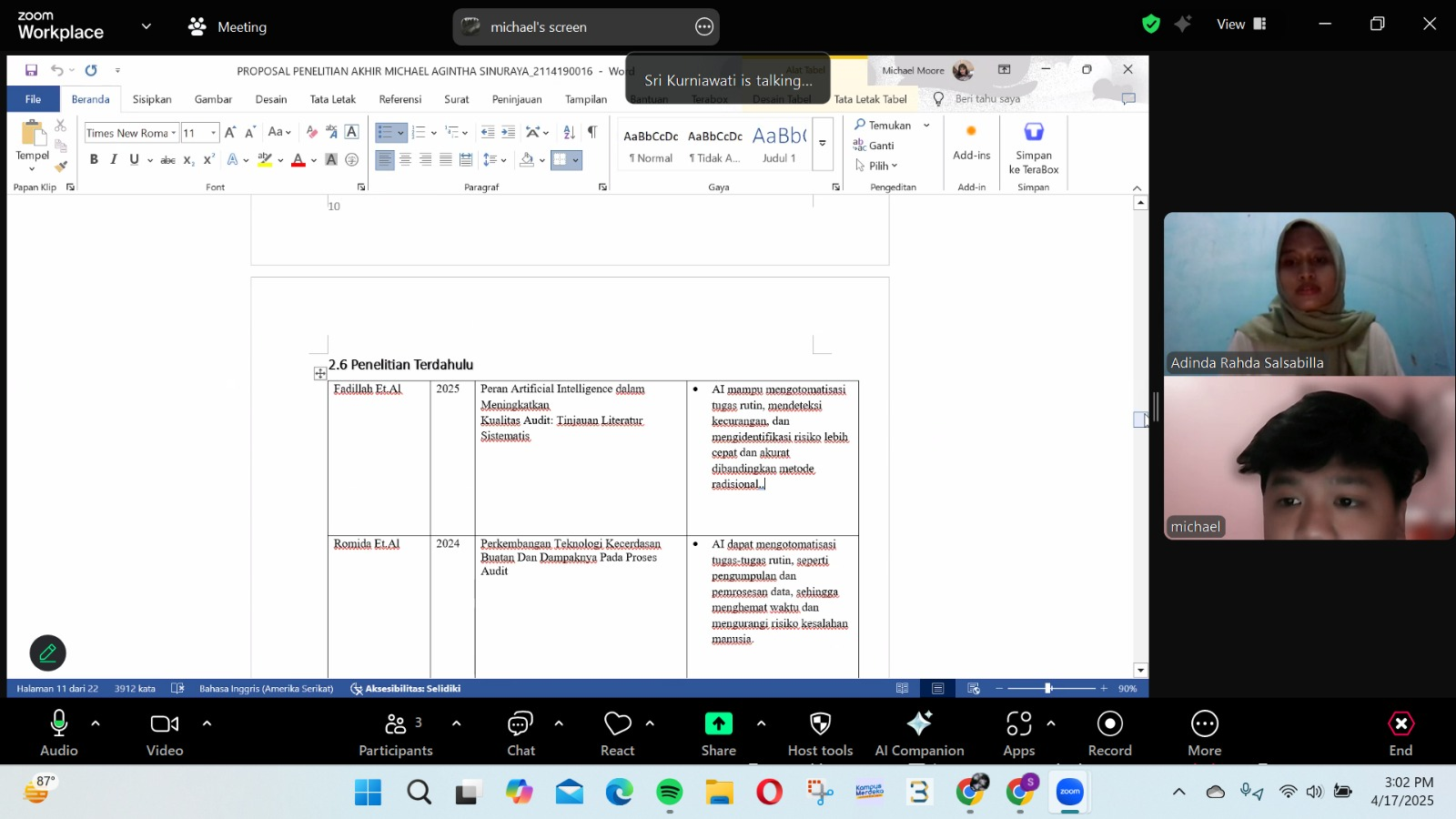The height and width of the screenshot is (819, 1456).
Task: Toggle the bullet list button
Action: coord(385,132)
